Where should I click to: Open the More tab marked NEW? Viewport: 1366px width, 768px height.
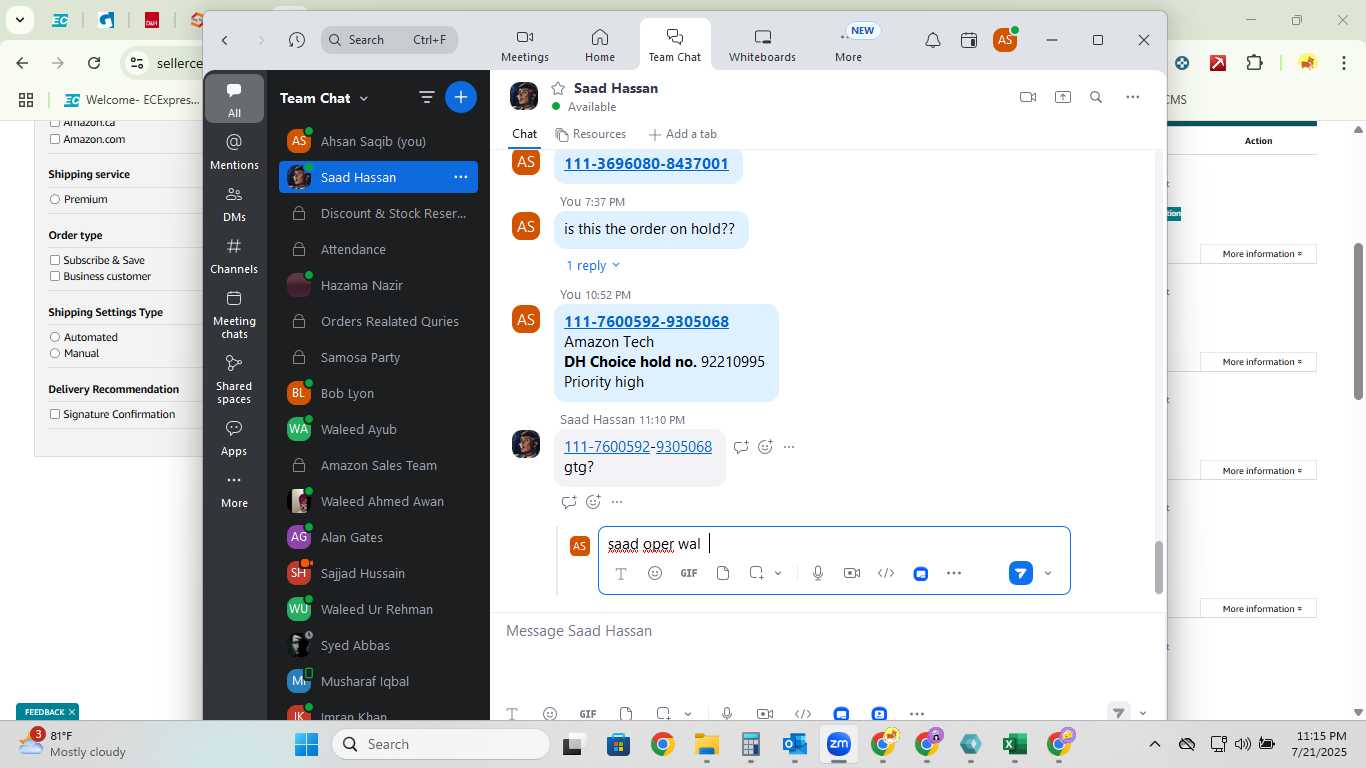(848, 46)
